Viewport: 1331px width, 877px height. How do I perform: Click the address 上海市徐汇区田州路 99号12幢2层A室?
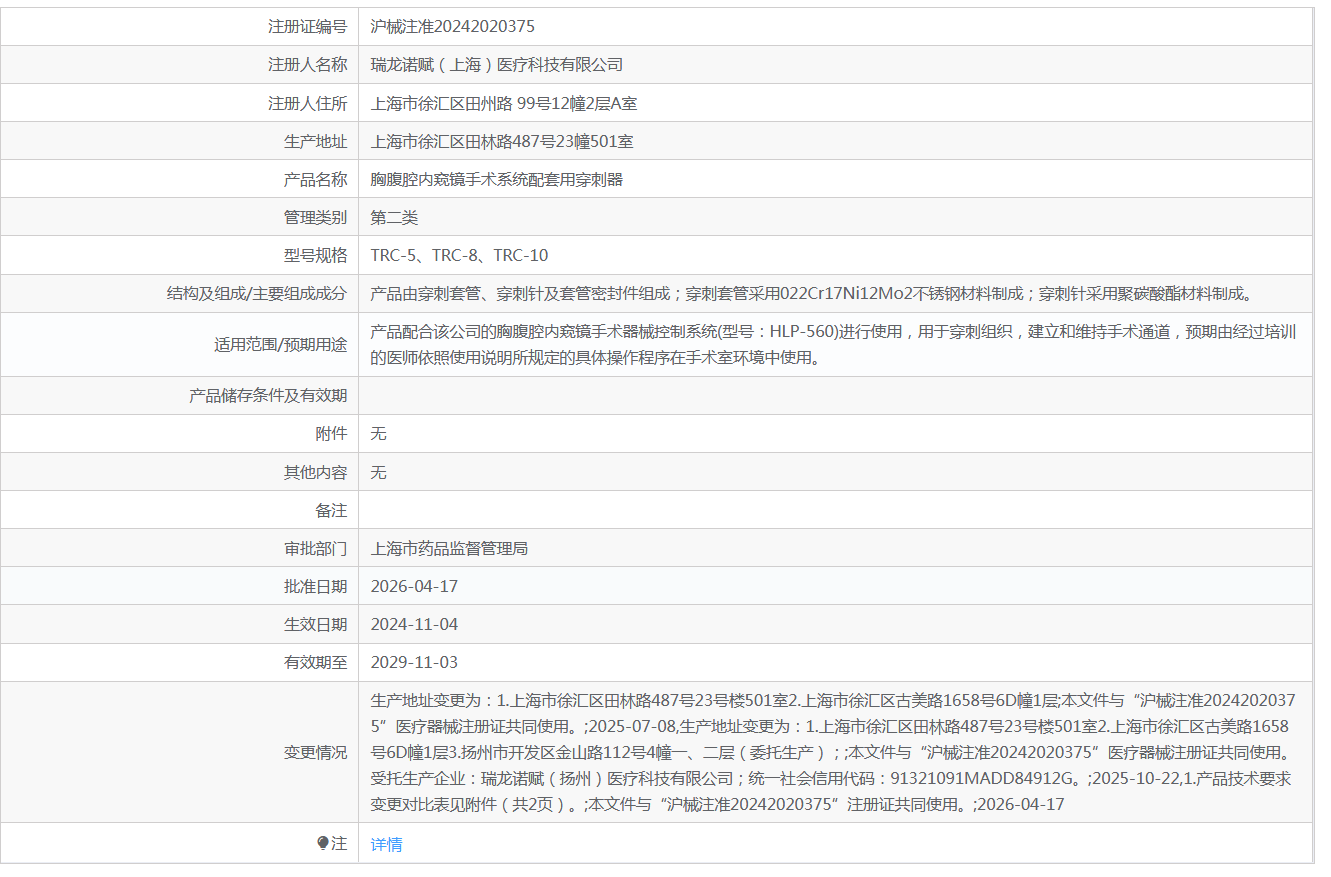coord(504,103)
